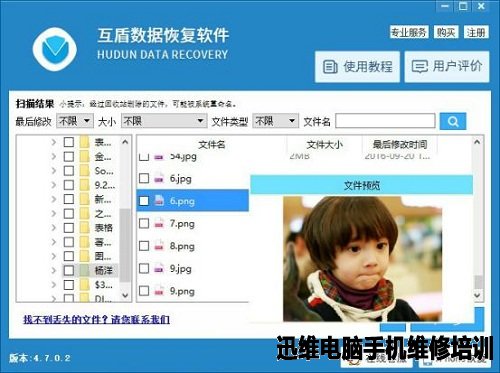Screen dimensions: 500x373
Task: Click the folder icon beside 9.2...
Action: (85, 185)
